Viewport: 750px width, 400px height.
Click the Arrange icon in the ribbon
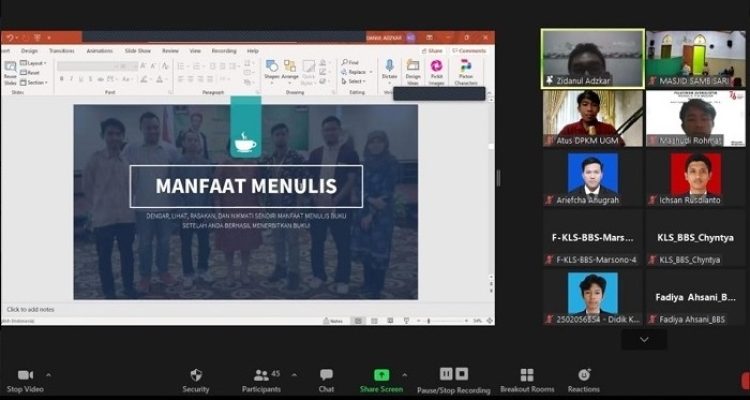[x=290, y=66]
